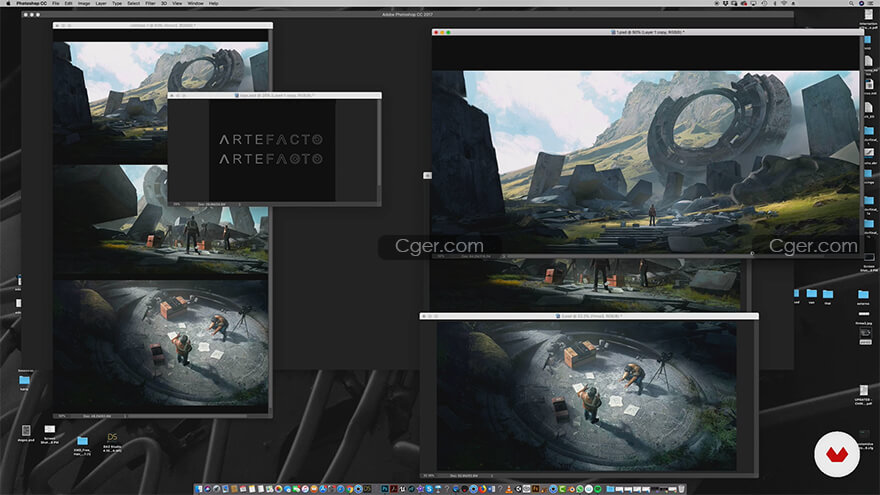This screenshot has width=880, height=495.
Task: Click the AirPlay display icon
Action: coord(753,3)
